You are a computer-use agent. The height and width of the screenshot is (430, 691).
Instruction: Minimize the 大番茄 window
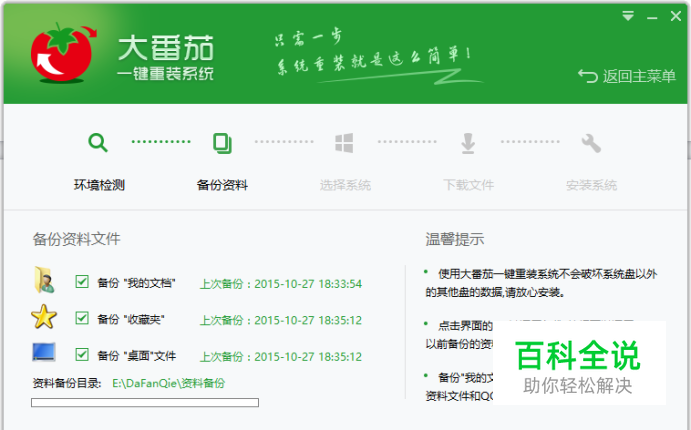pos(652,18)
